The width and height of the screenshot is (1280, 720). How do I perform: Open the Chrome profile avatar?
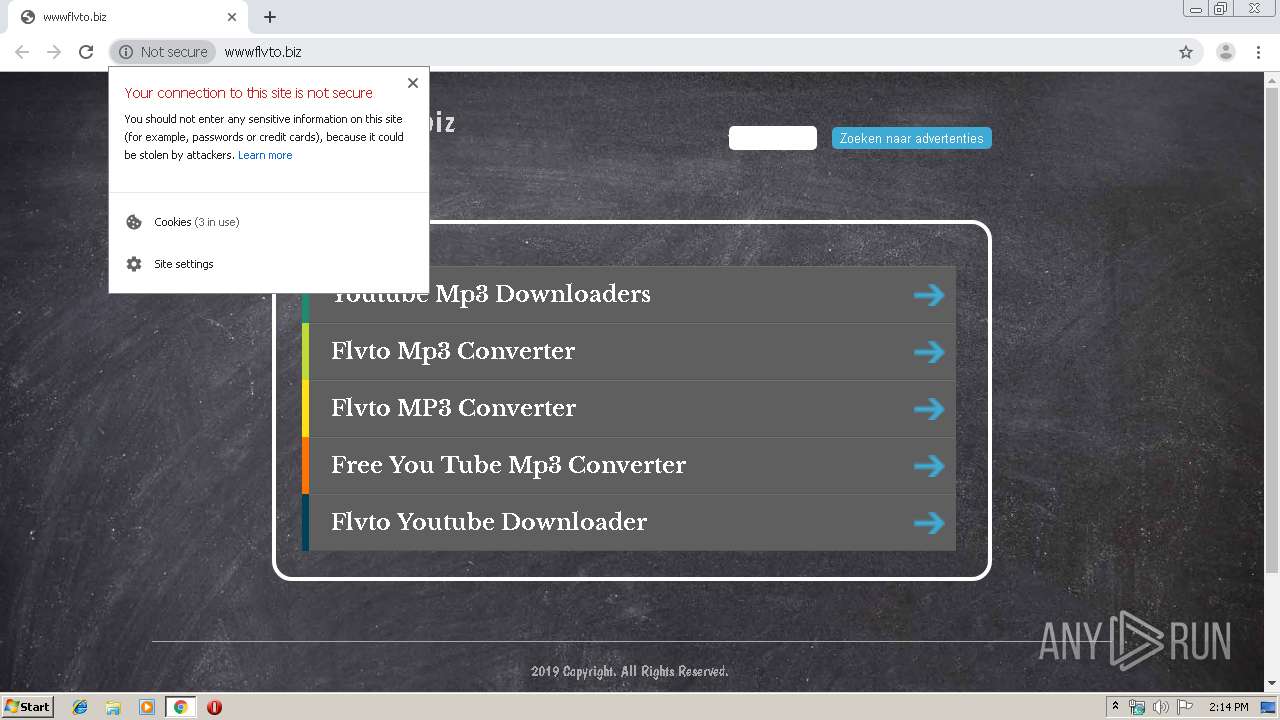pos(1225,52)
